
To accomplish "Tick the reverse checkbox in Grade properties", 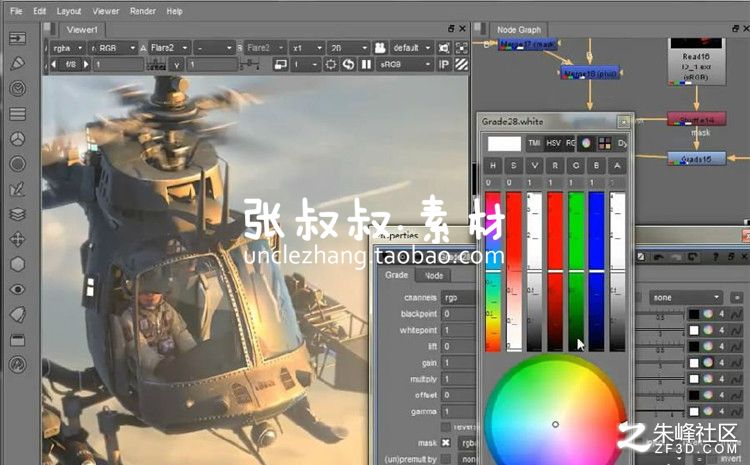I will click(x=445, y=427).
